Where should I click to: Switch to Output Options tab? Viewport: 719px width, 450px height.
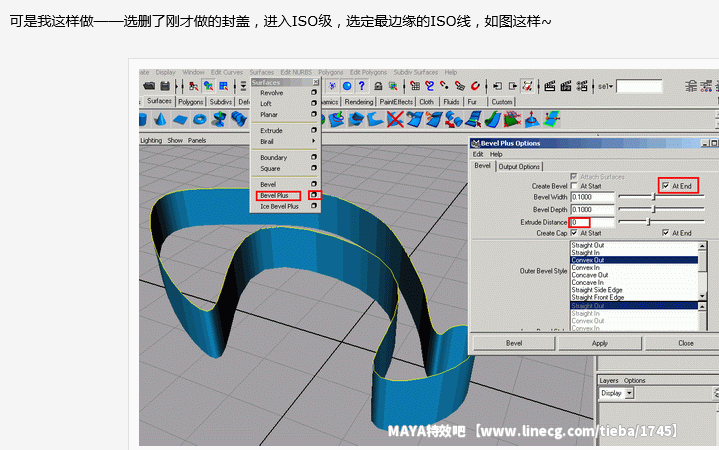(x=519, y=167)
